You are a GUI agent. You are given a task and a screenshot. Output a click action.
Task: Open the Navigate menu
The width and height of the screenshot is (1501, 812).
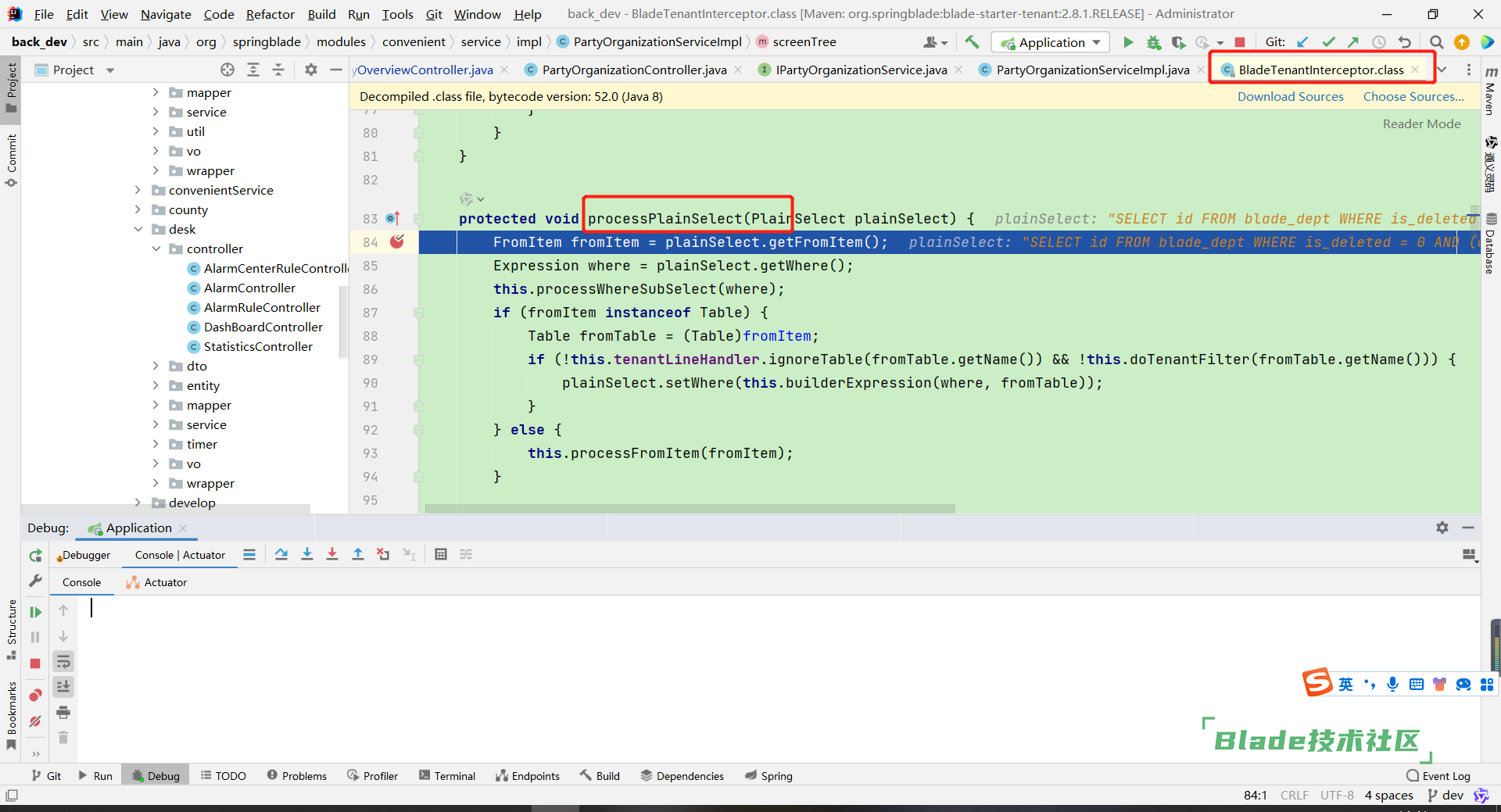click(166, 14)
